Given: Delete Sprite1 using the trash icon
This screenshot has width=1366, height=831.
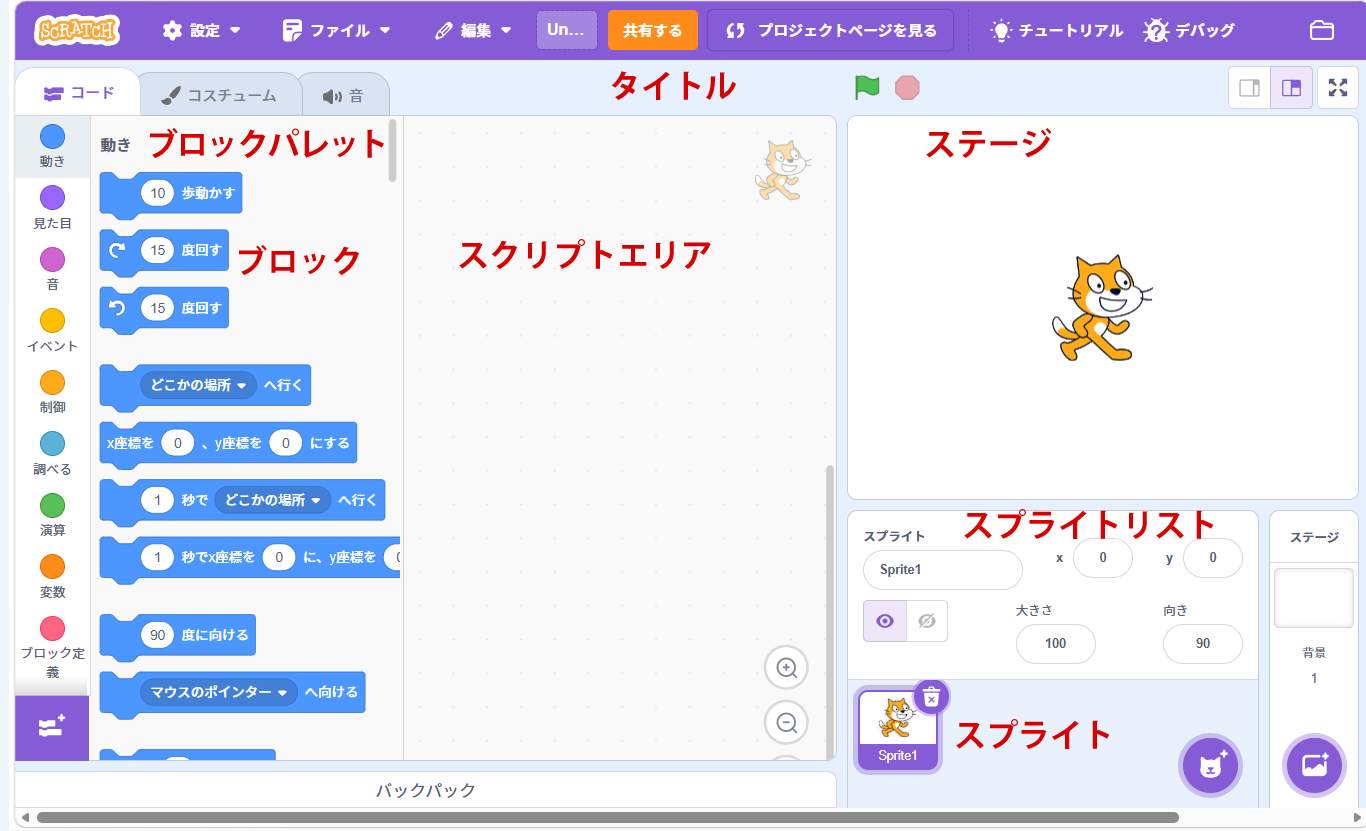Looking at the screenshot, I should pos(931,697).
